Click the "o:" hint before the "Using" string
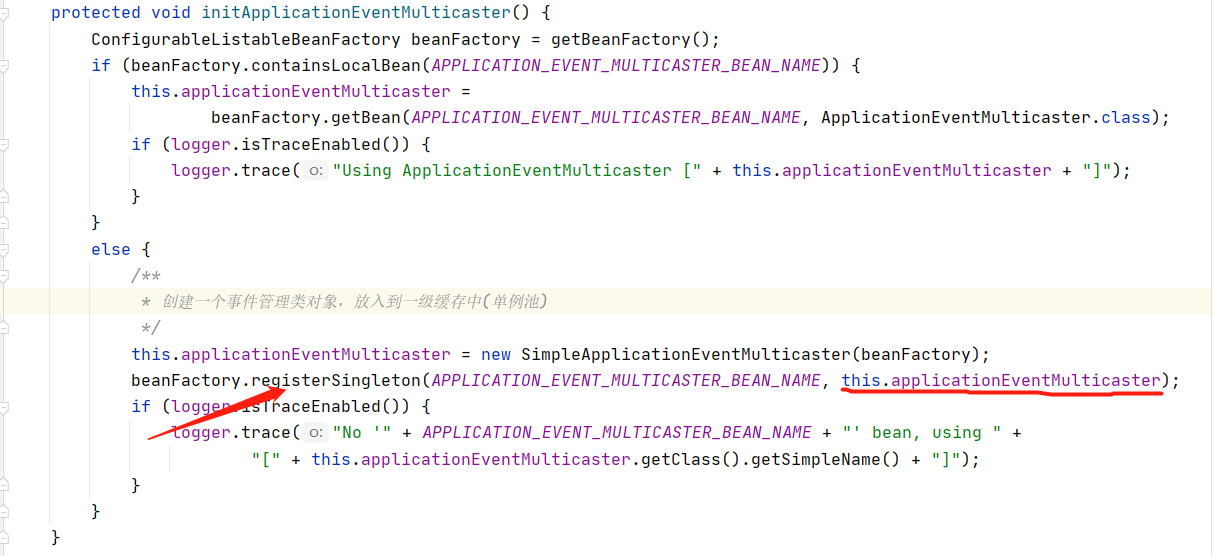Viewport: 1214px width, 556px height. click(x=316, y=171)
